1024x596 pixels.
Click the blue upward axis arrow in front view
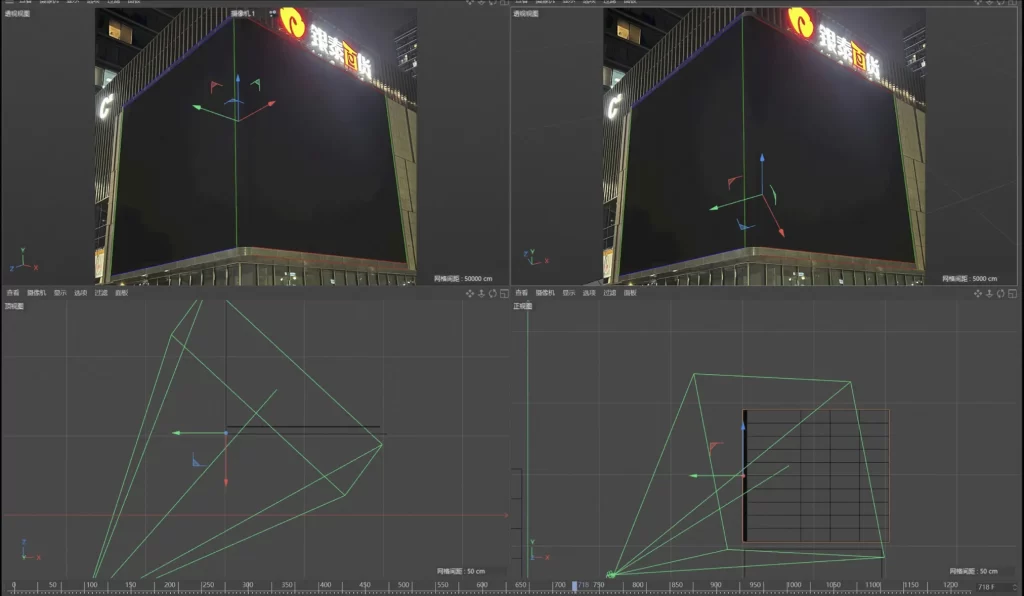coord(743,426)
